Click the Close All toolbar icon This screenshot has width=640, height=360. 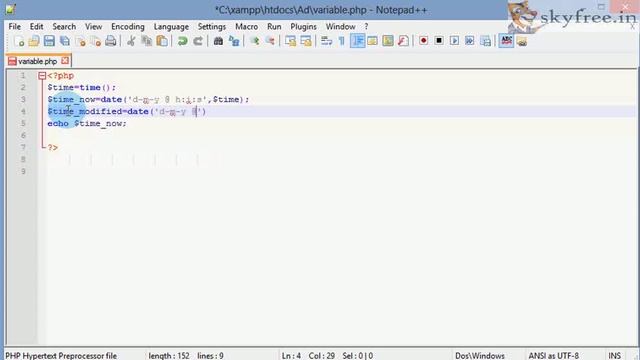[96, 41]
